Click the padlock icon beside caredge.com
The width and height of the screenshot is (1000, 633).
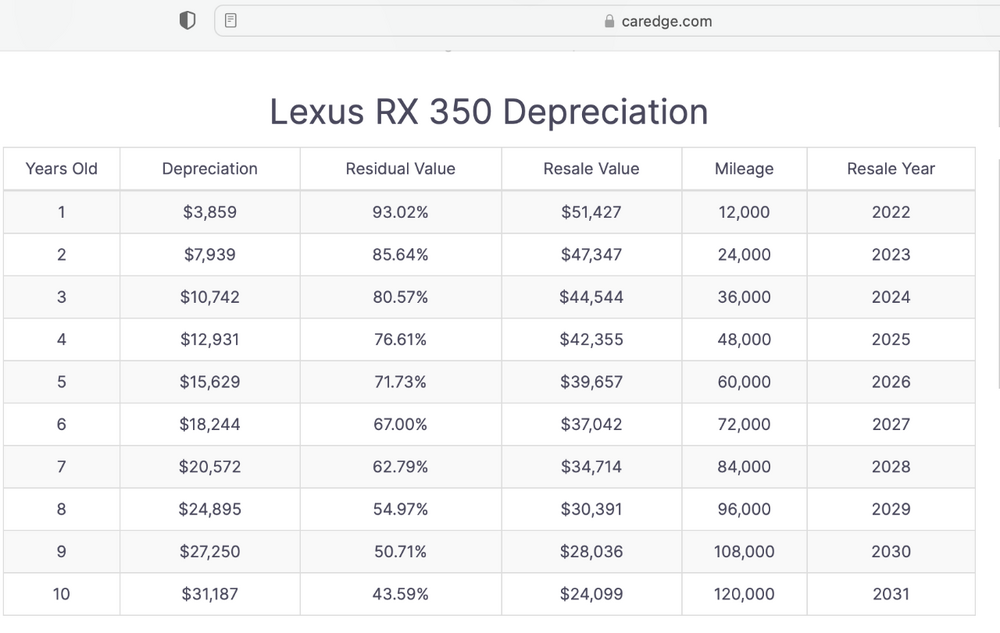pos(609,21)
